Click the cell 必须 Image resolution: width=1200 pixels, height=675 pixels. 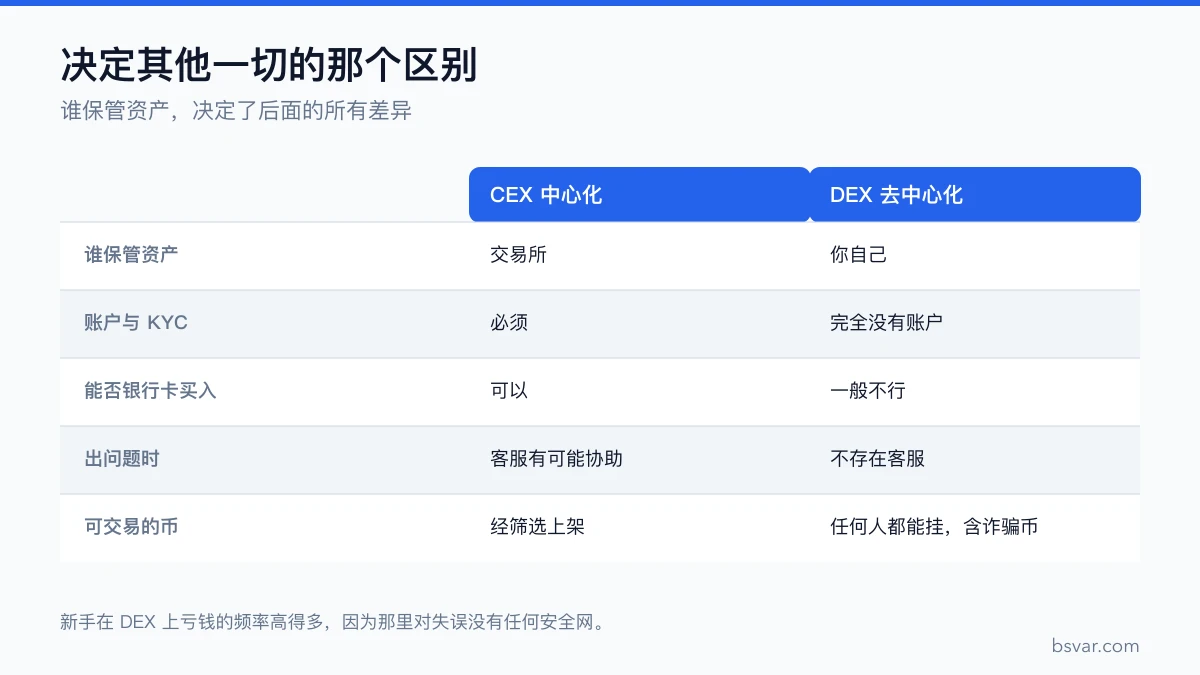coord(509,323)
